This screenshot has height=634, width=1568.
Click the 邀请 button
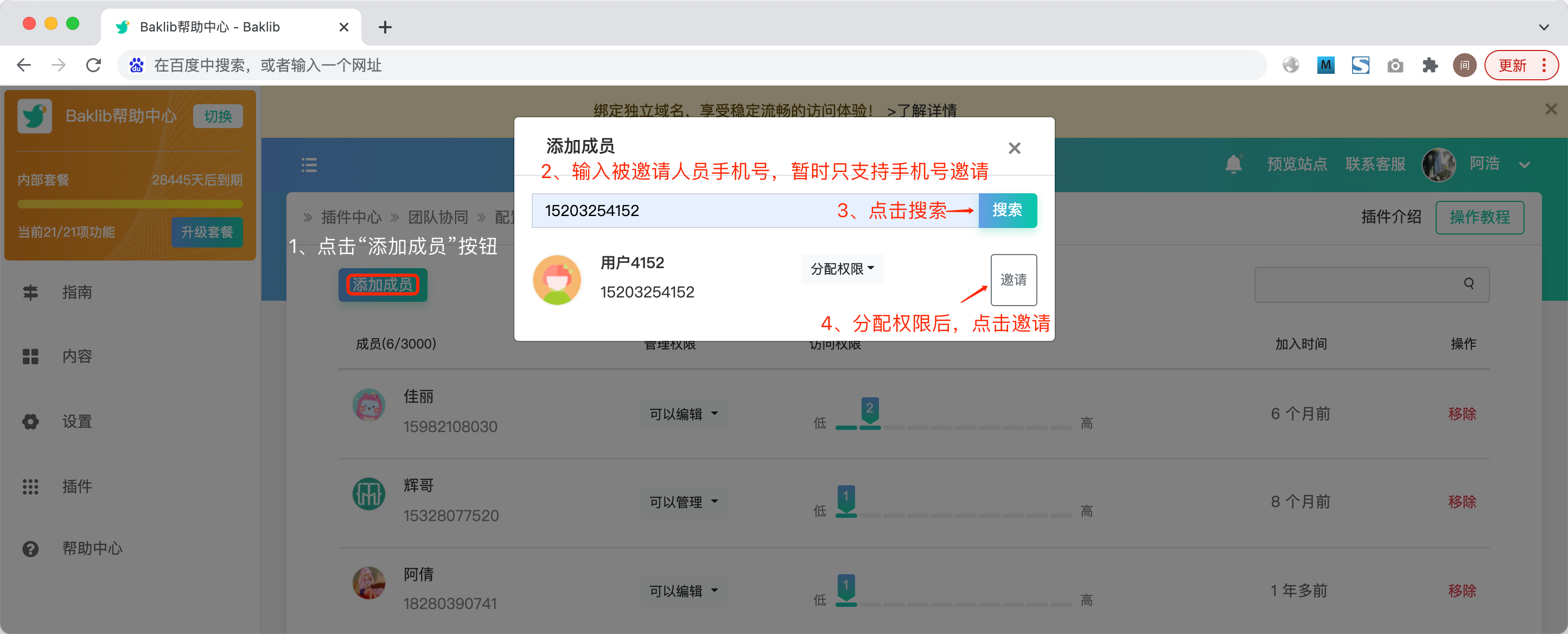(x=1013, y=280)
